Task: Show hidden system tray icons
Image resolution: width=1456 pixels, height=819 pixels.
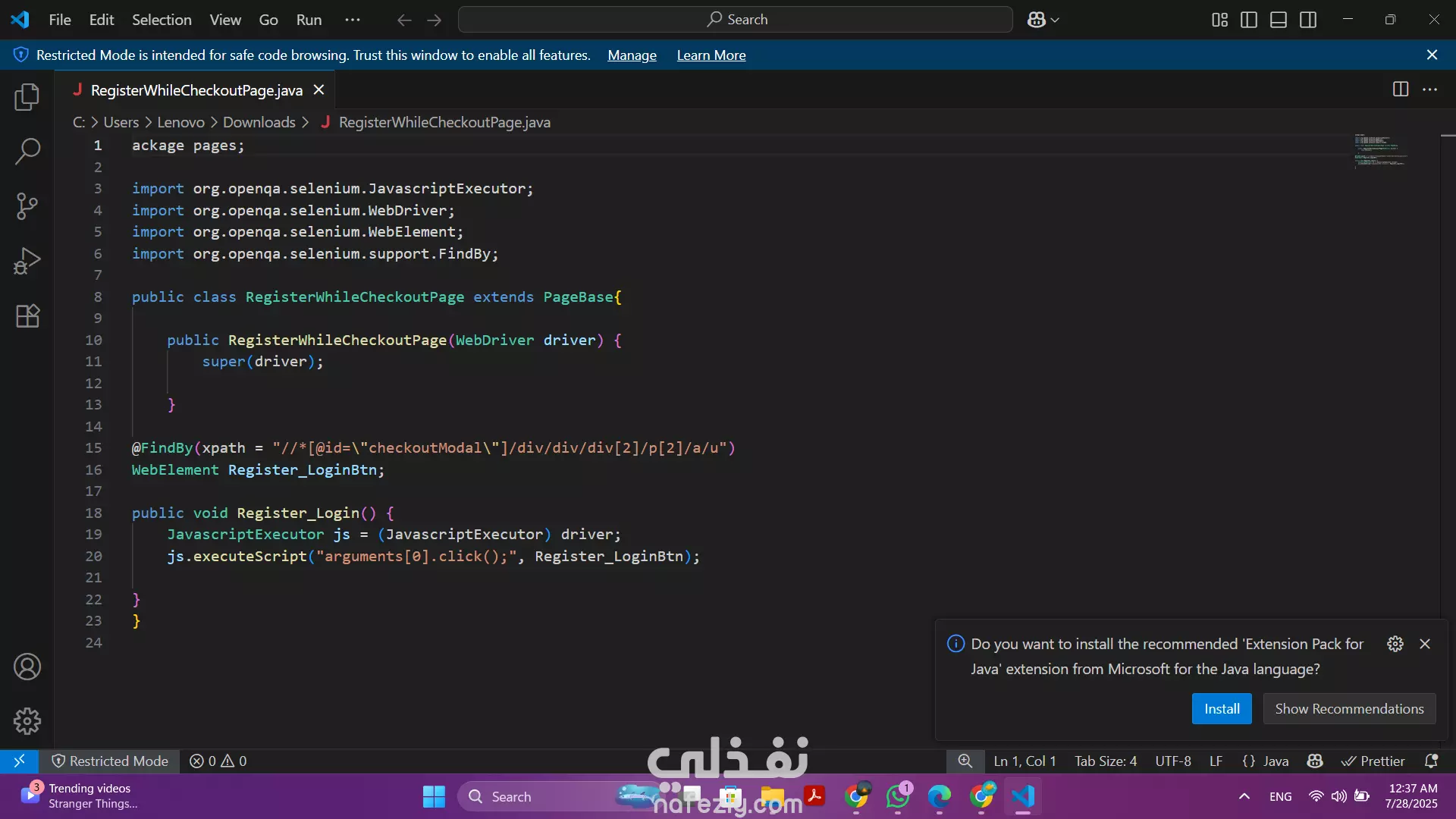Action: pyautogui.click(x=1244, y=796)
